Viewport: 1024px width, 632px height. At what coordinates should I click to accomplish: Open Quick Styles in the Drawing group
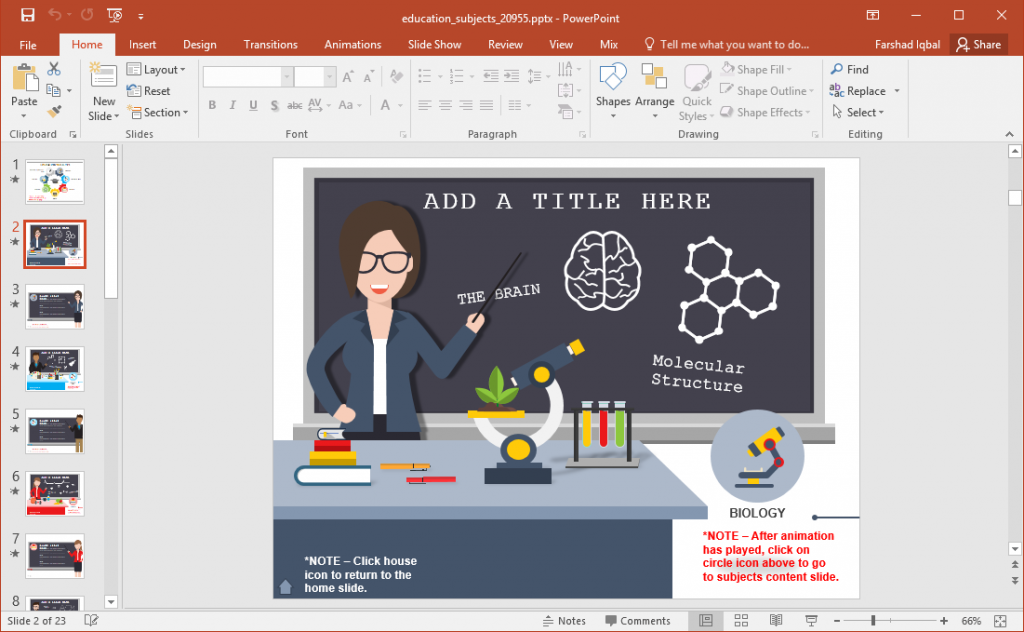click(697, 90)
